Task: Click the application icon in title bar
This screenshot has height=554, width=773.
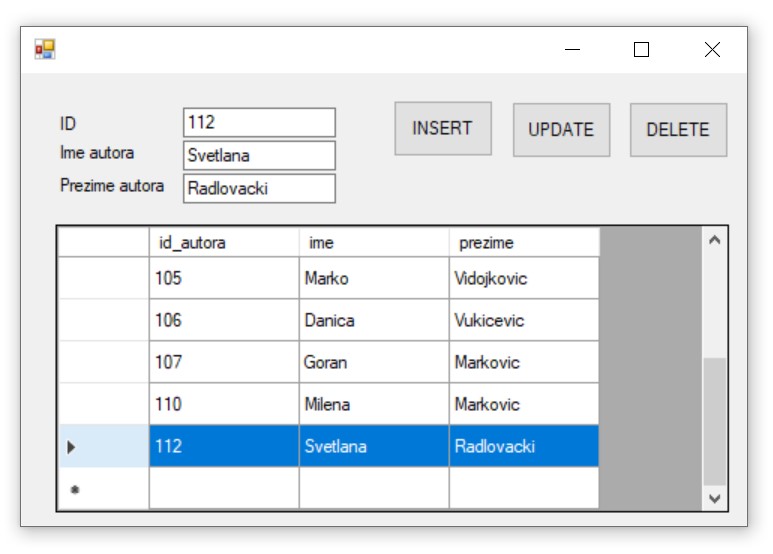Action: pyautogui.click(x=45, y=49)
